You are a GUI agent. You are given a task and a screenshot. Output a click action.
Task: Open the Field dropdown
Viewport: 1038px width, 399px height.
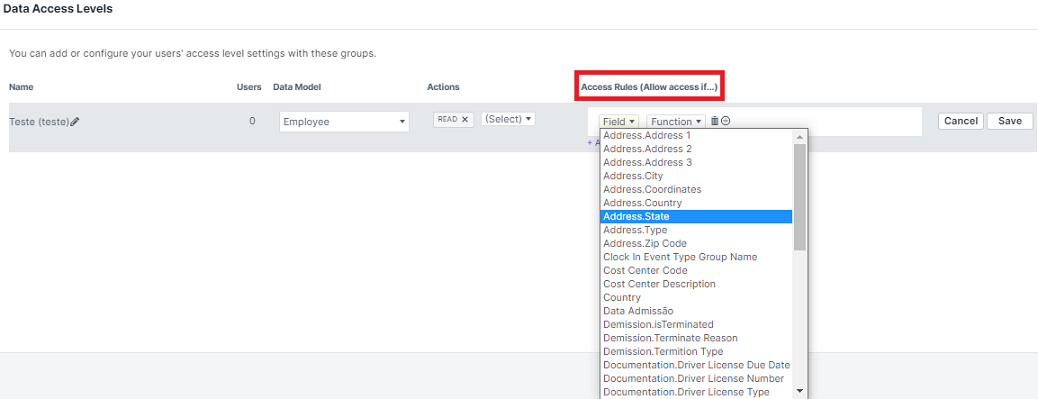click(x=619, y=122)
